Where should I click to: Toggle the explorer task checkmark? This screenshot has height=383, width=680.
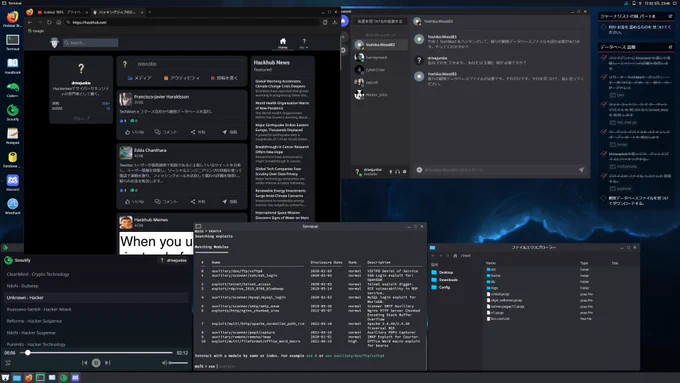coord(604,176)
